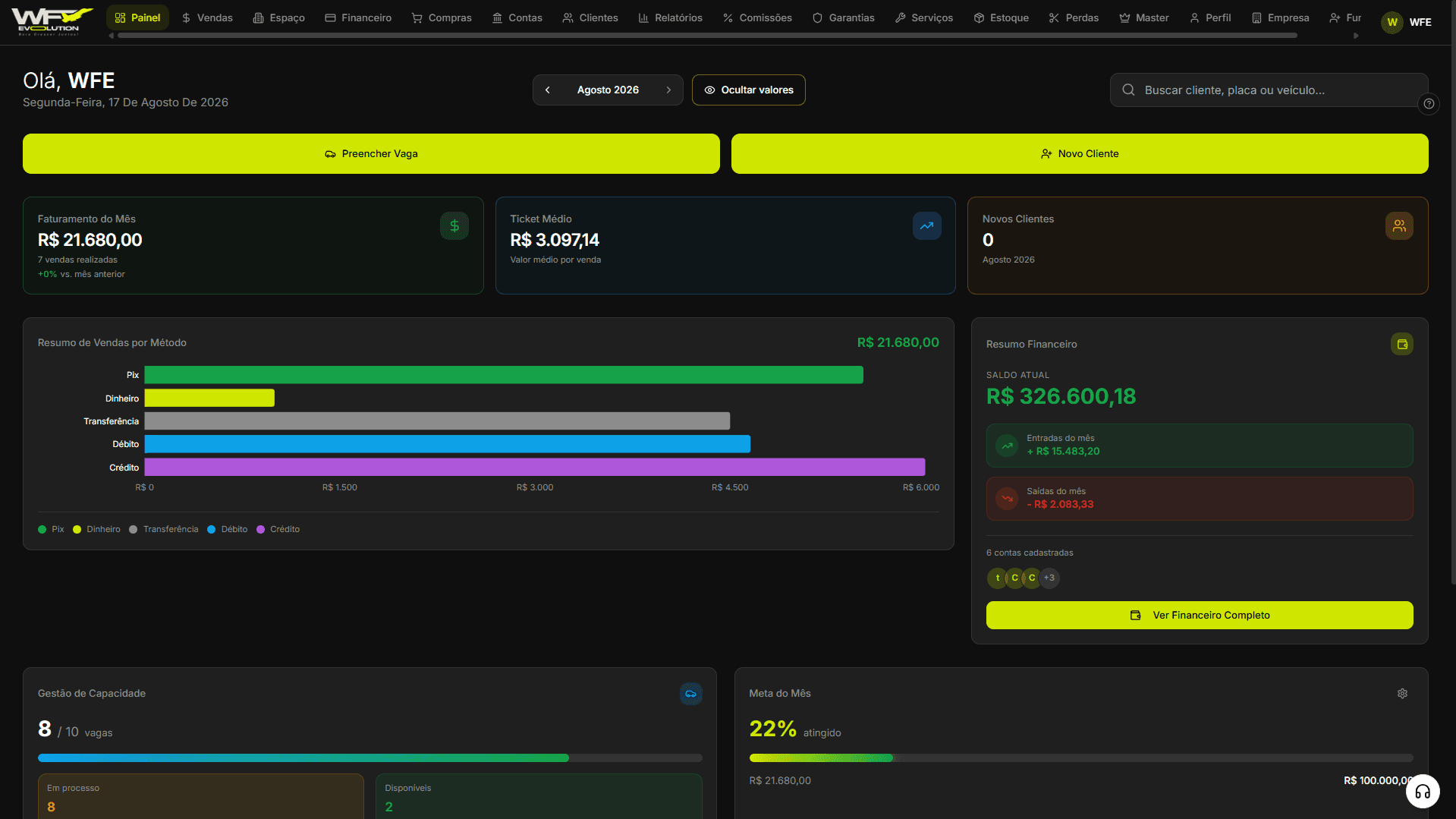The height and width of the screenshot is (819, 1456).
Task: Click Saídas do mês arrow icon
Action: coord(1007,499)
